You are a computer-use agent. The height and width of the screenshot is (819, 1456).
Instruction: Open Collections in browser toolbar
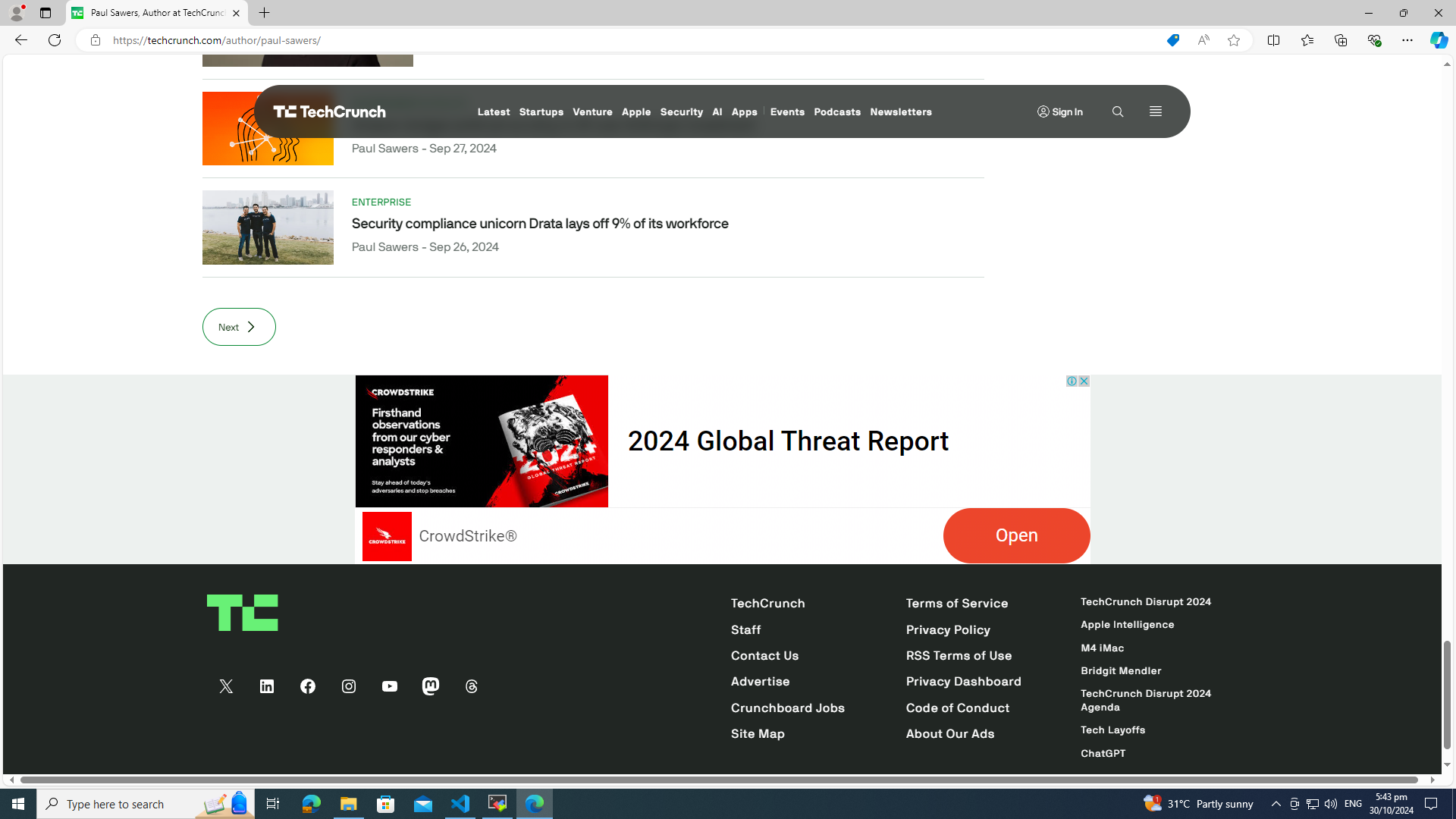tap(1340, 40)
